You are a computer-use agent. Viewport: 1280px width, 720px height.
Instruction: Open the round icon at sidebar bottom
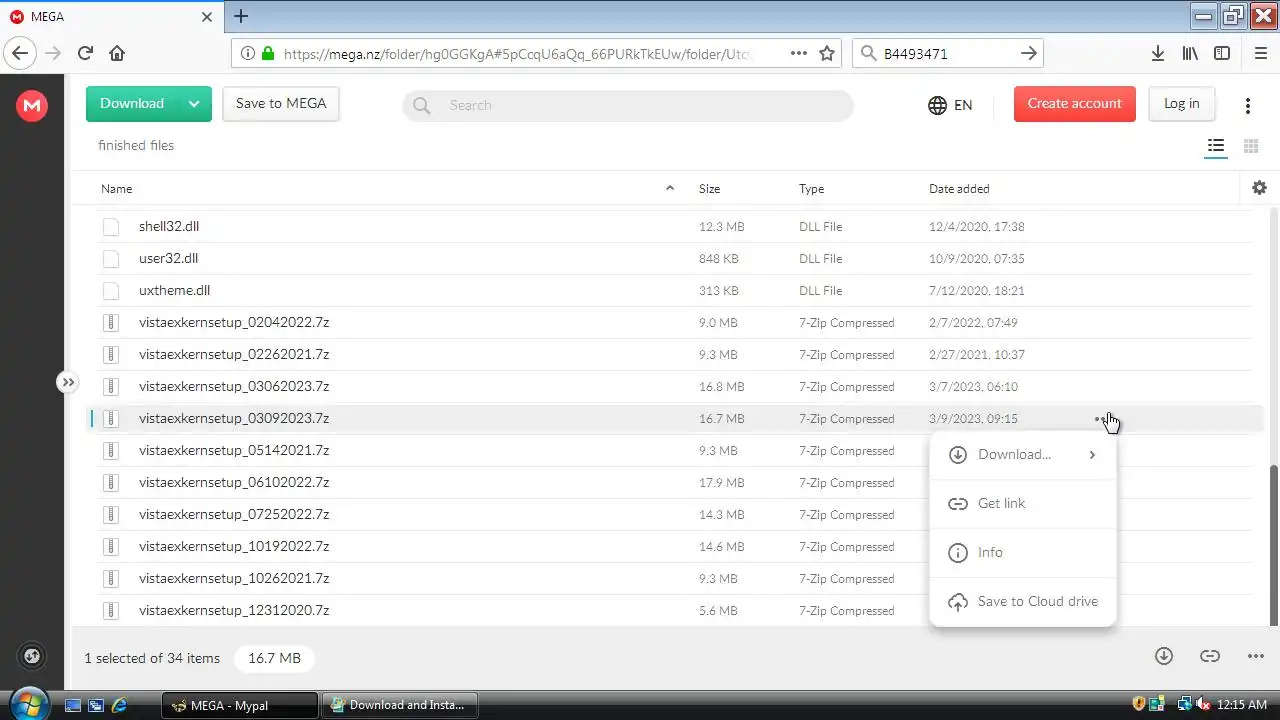coord(32,656)
